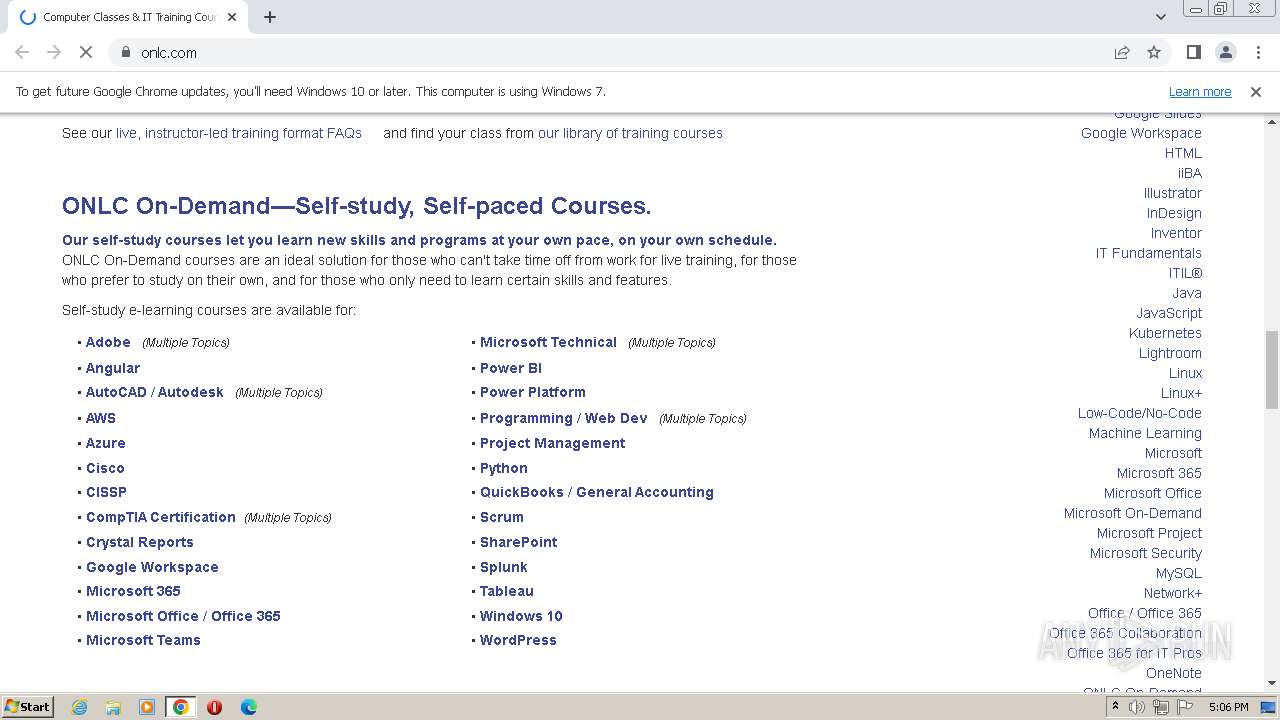This screenshot has height=720, width=1280.
Task: Open CompTIA Certification courses
Action: pos(161,517)
